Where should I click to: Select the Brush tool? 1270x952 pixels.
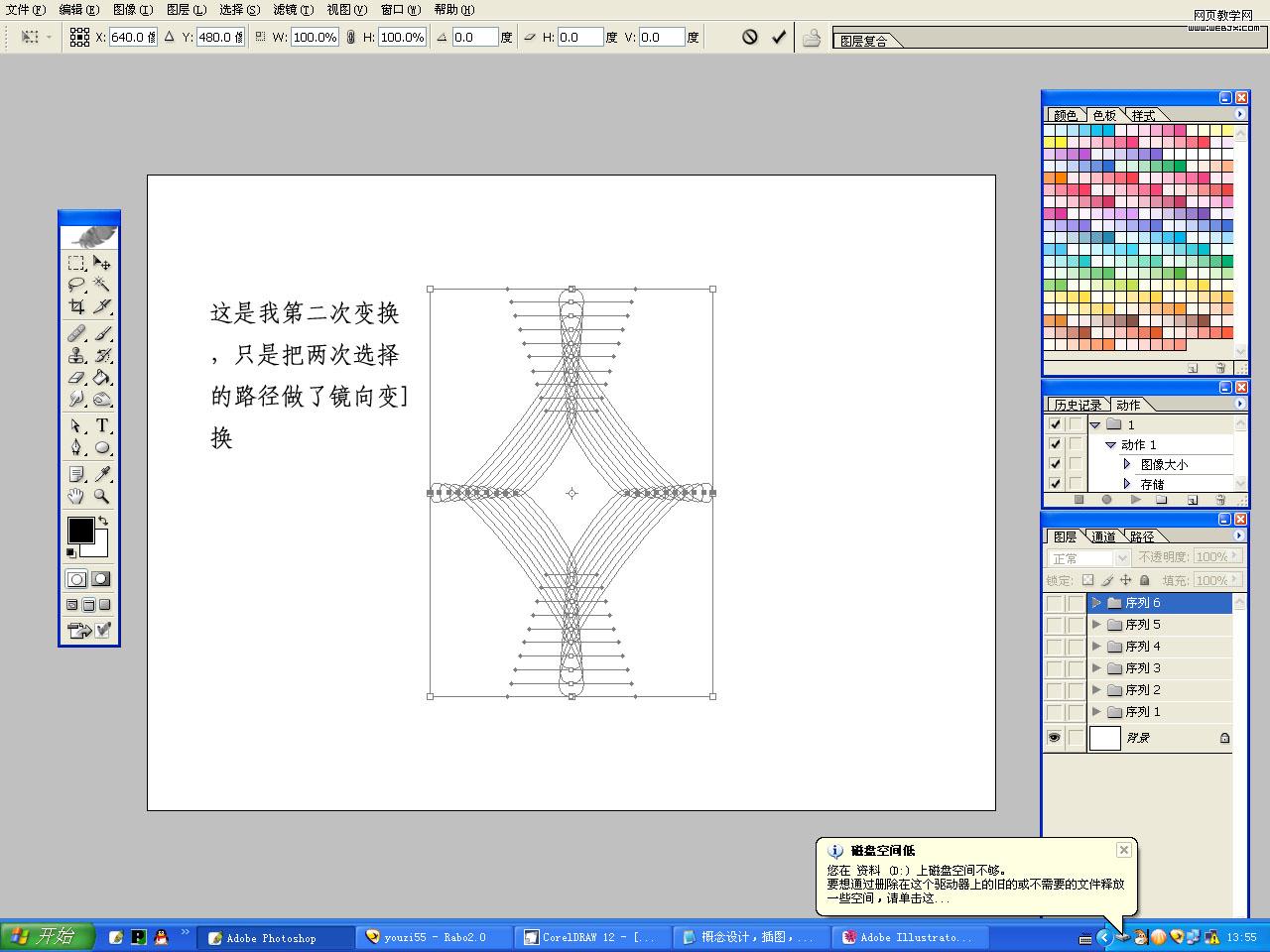pyautogui.click(x=102, y=334)
